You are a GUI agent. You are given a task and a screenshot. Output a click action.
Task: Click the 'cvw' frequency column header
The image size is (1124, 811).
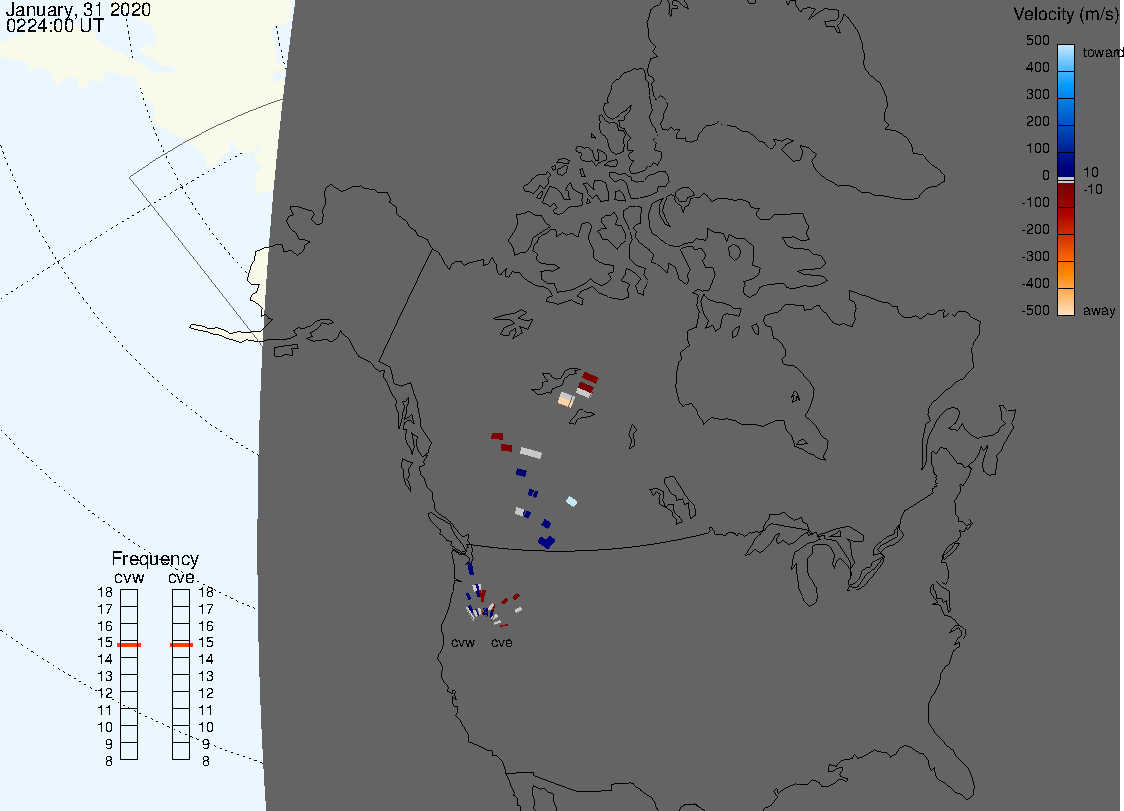[x=129, y=577]
